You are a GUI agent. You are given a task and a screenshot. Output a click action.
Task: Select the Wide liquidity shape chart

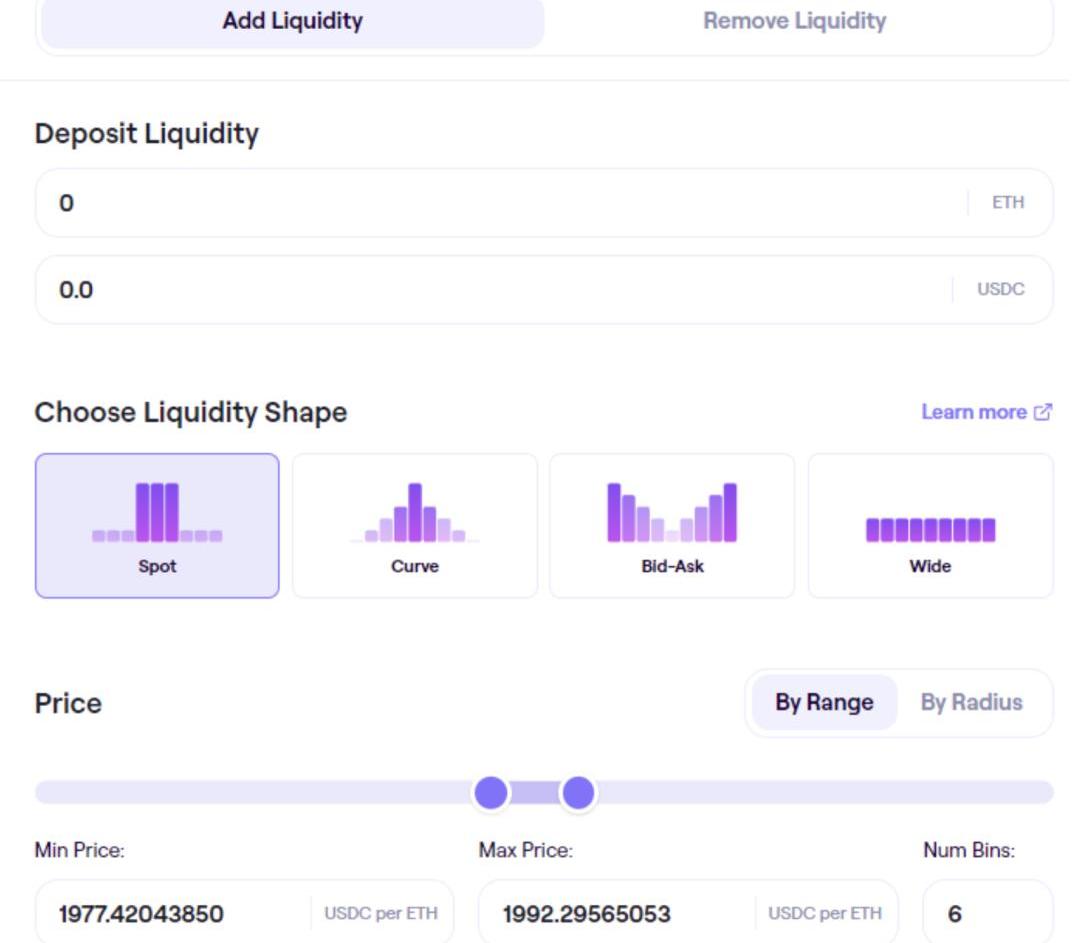pos(930,525)
